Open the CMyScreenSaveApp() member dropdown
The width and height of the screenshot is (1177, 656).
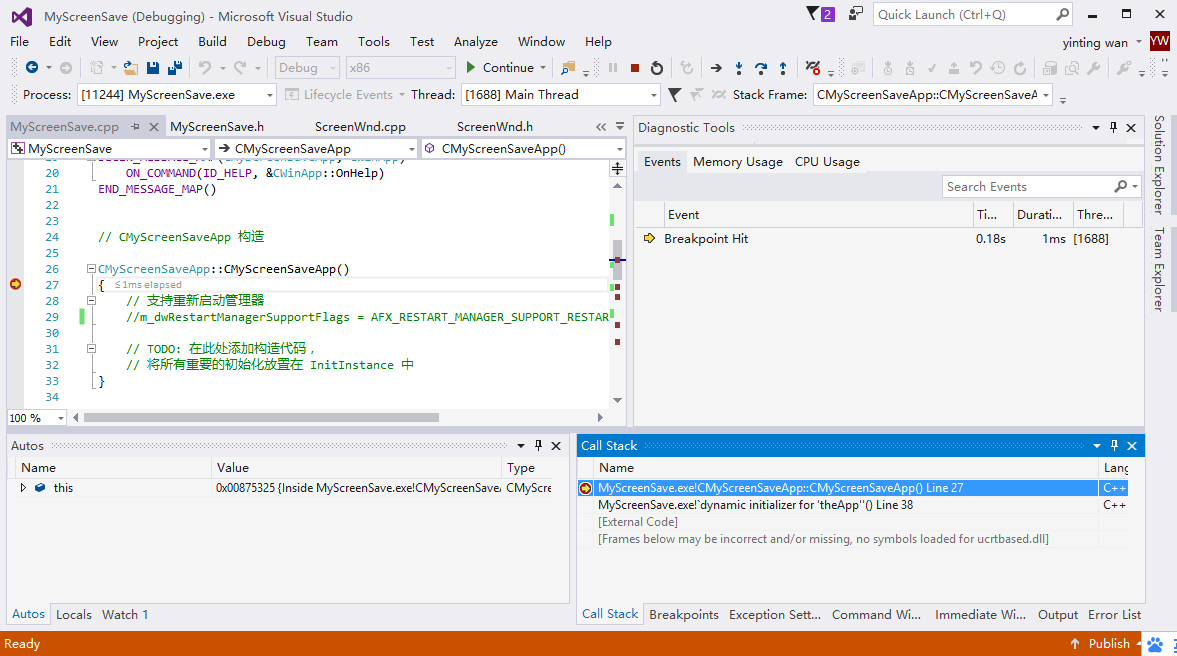click(619, 149)
